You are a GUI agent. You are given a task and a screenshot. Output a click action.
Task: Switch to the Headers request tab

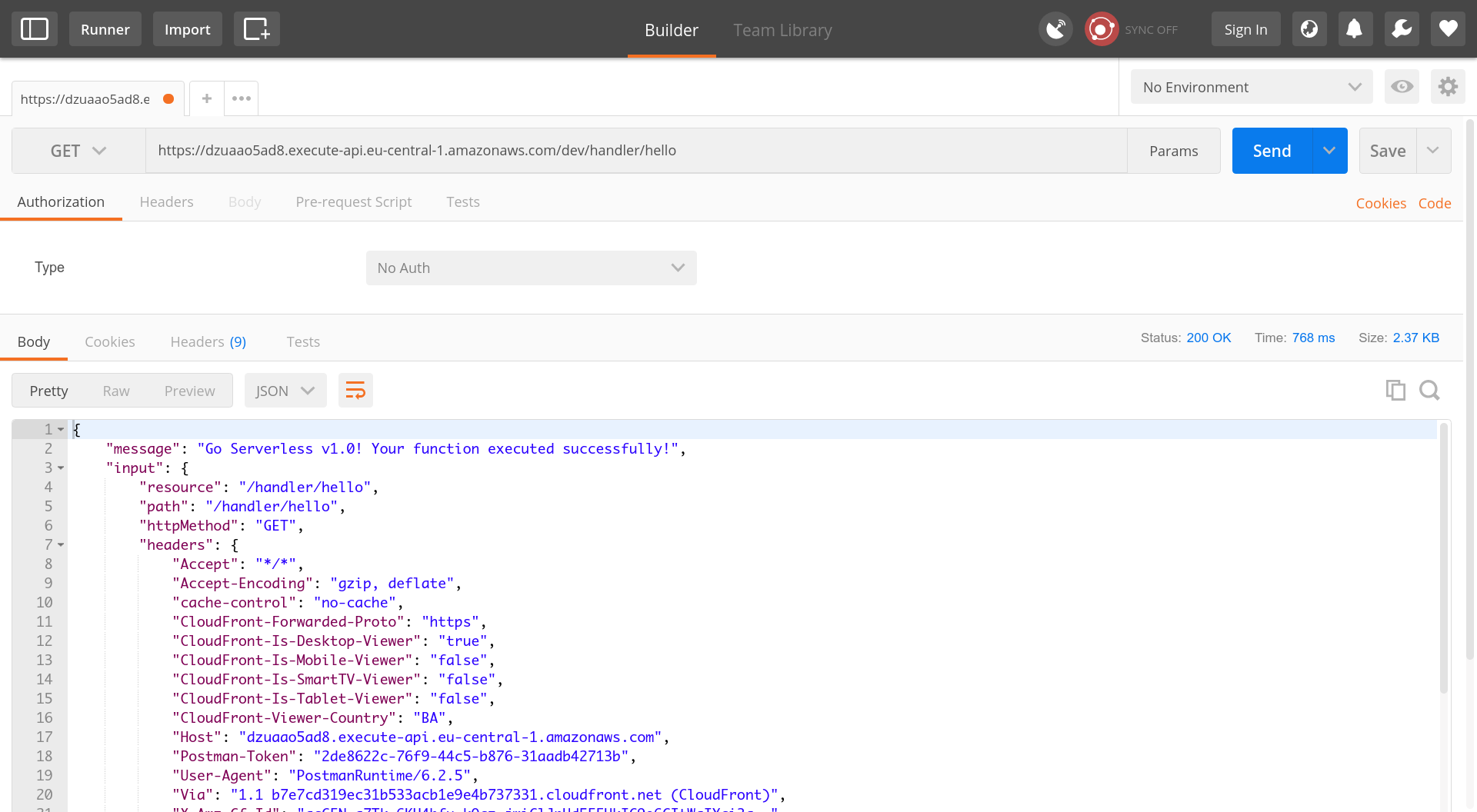click(166, 202)
